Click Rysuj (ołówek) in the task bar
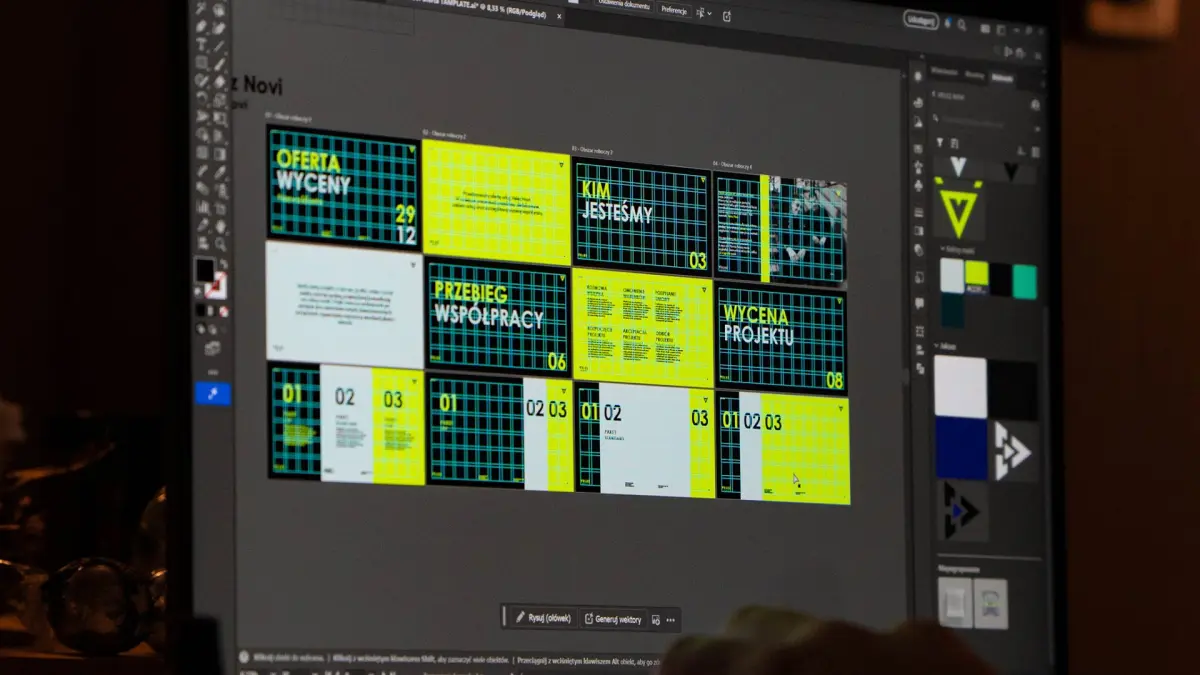1200x675 pixels. click(x=544, y=618)
